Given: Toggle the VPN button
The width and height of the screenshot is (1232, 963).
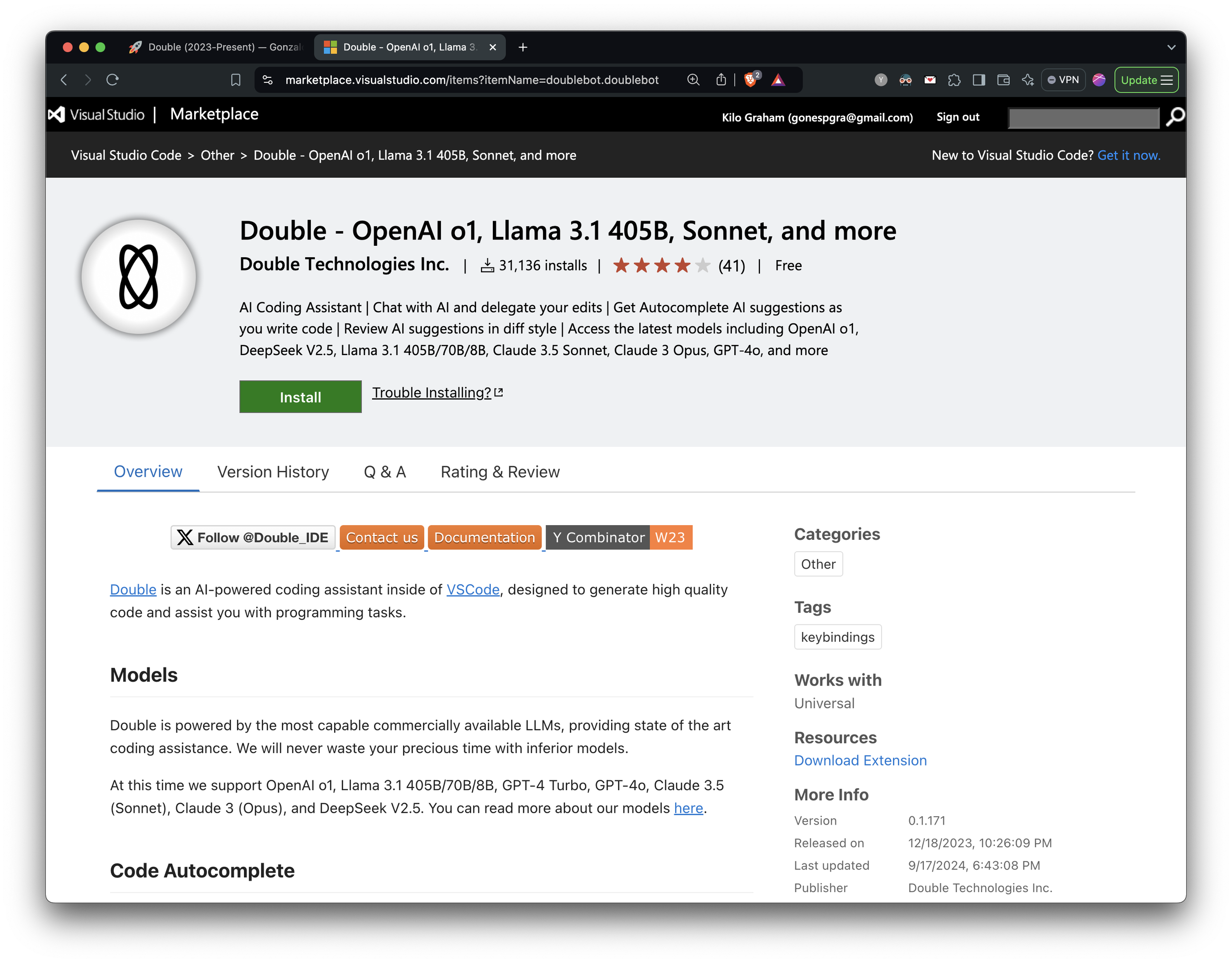Looking at the screenshot, I should (1063, 80).
